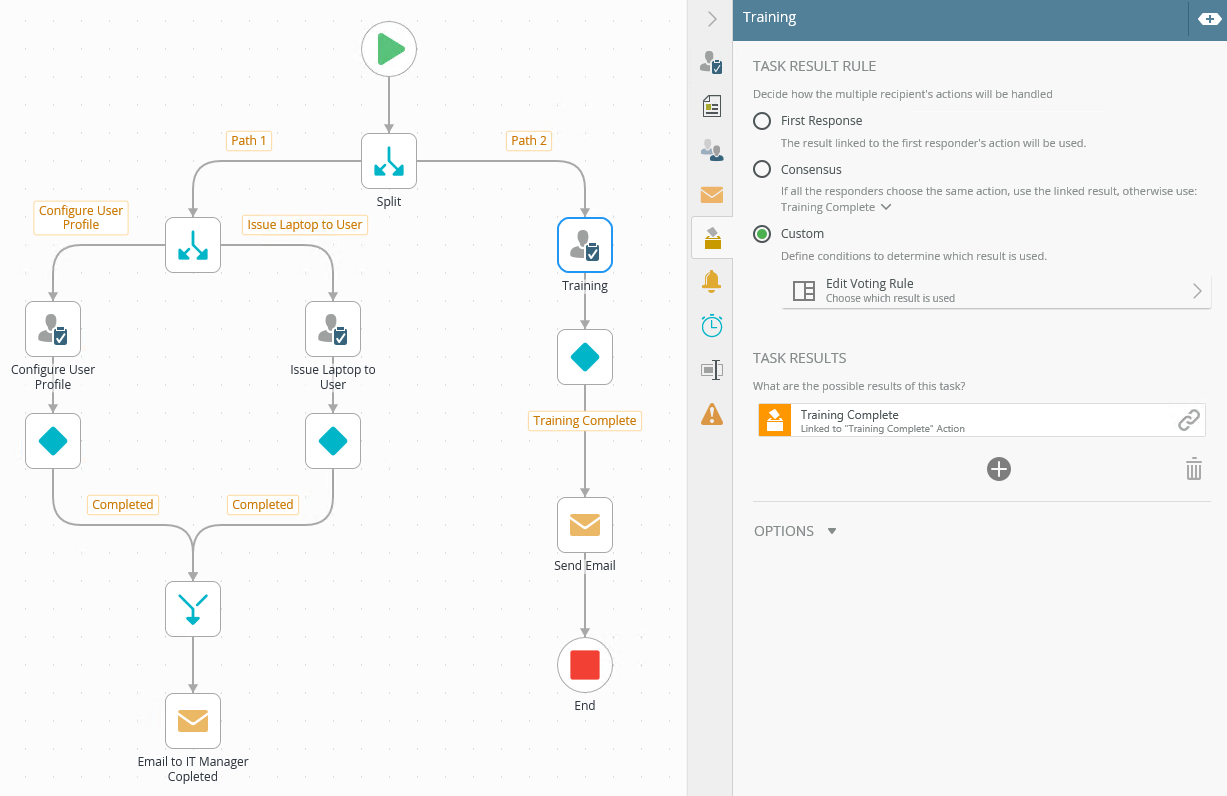Collapse the sidebar with the chevron arrow
The height and width of the screenshot is (796, 1227).
(711, 18)
